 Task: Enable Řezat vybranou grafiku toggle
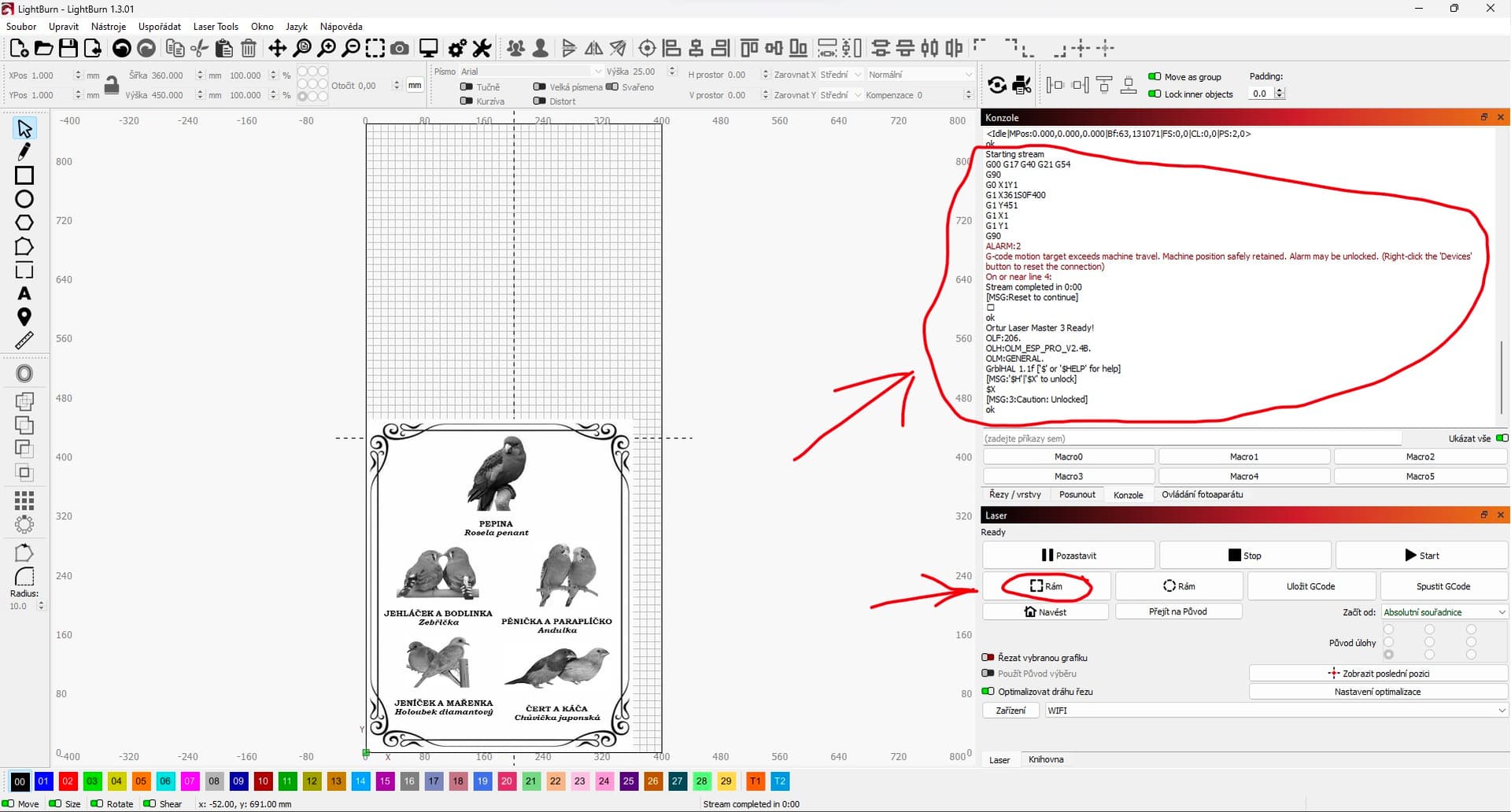[988, 658]
